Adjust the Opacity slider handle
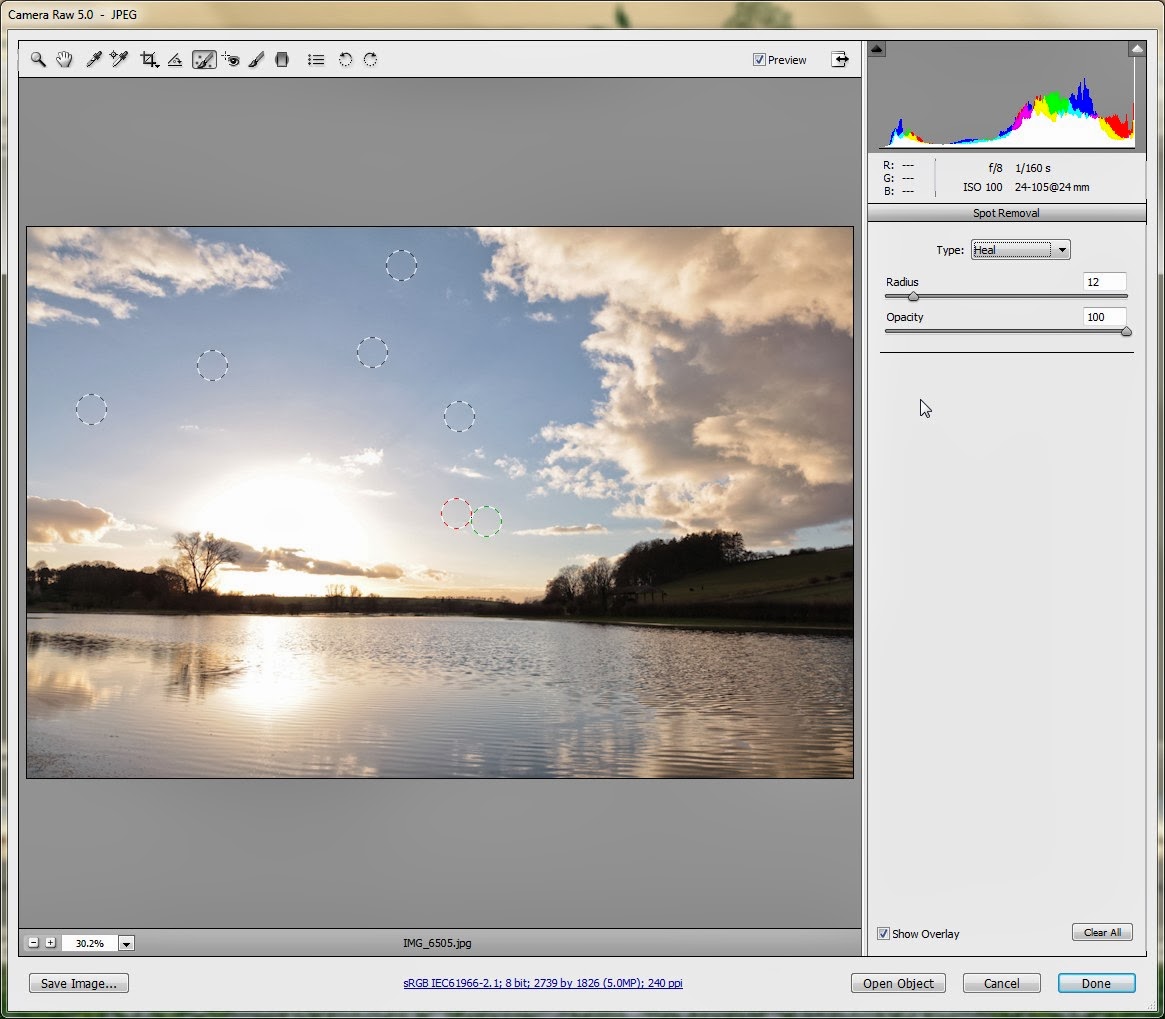Viewport: 1165px width, 1019px height. tap(1126, 331)
